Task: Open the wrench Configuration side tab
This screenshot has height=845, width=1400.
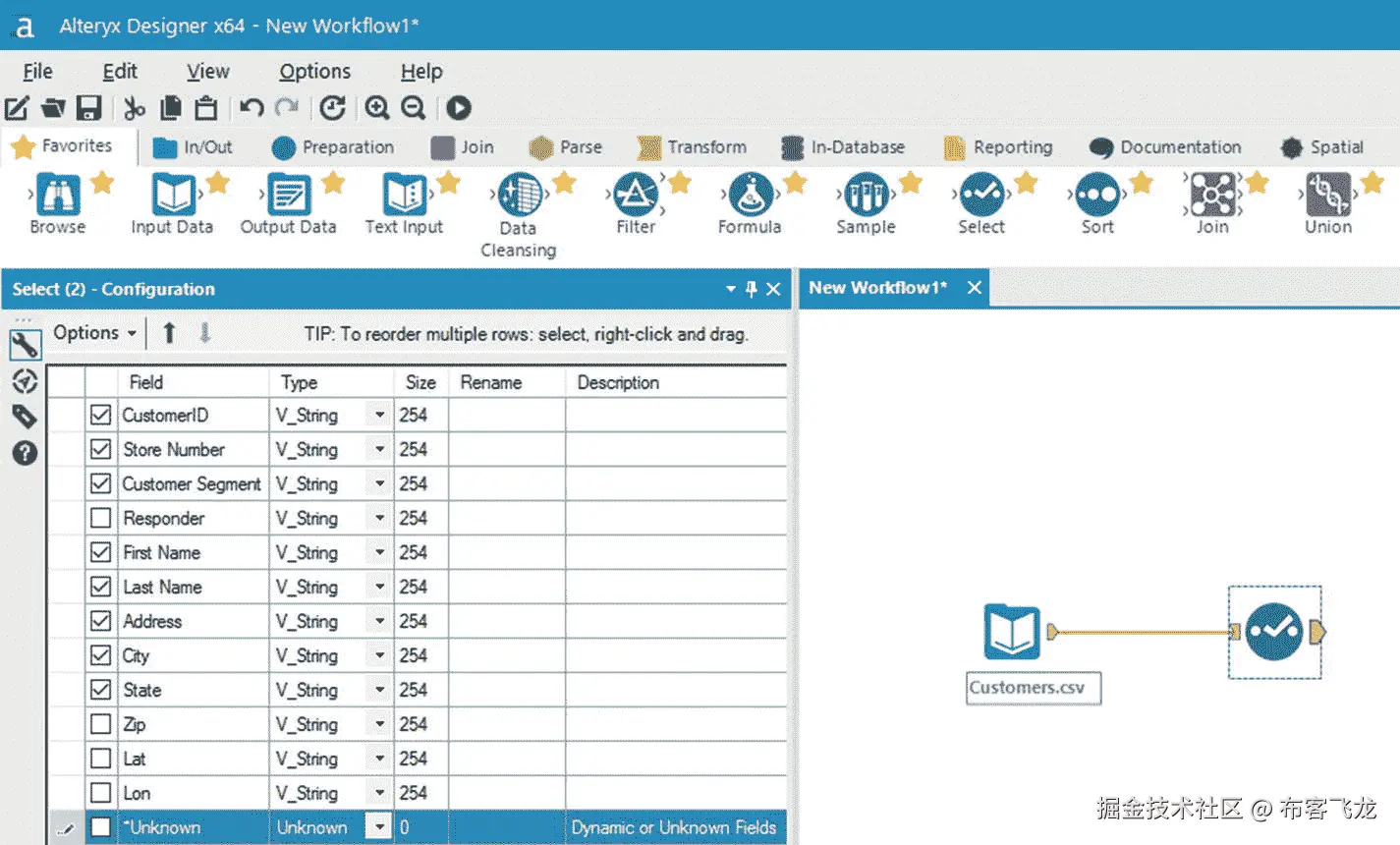Action: pyautogui.click(x=25, y=344)
